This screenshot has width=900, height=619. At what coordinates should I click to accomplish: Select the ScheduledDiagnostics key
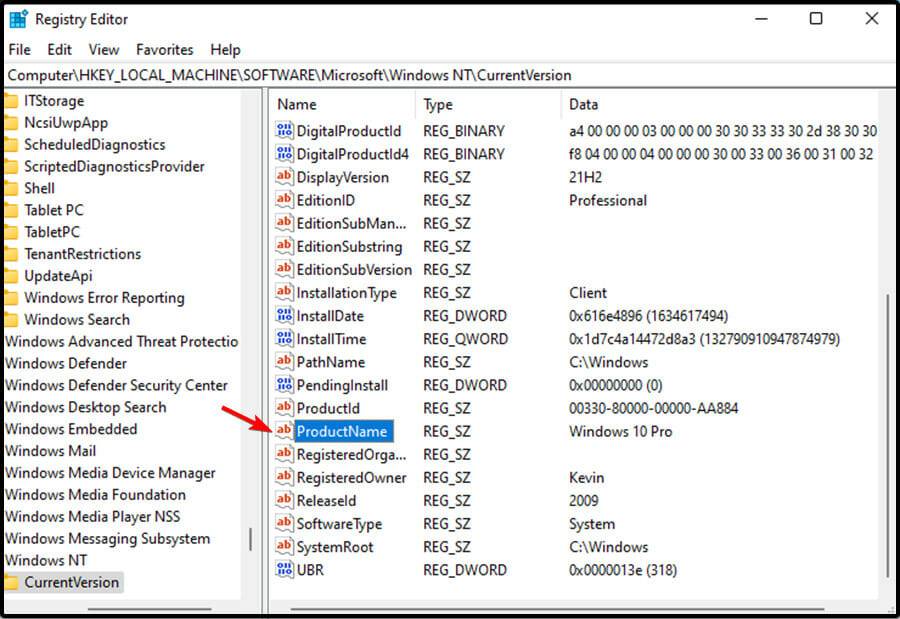(x=94, y=145)
